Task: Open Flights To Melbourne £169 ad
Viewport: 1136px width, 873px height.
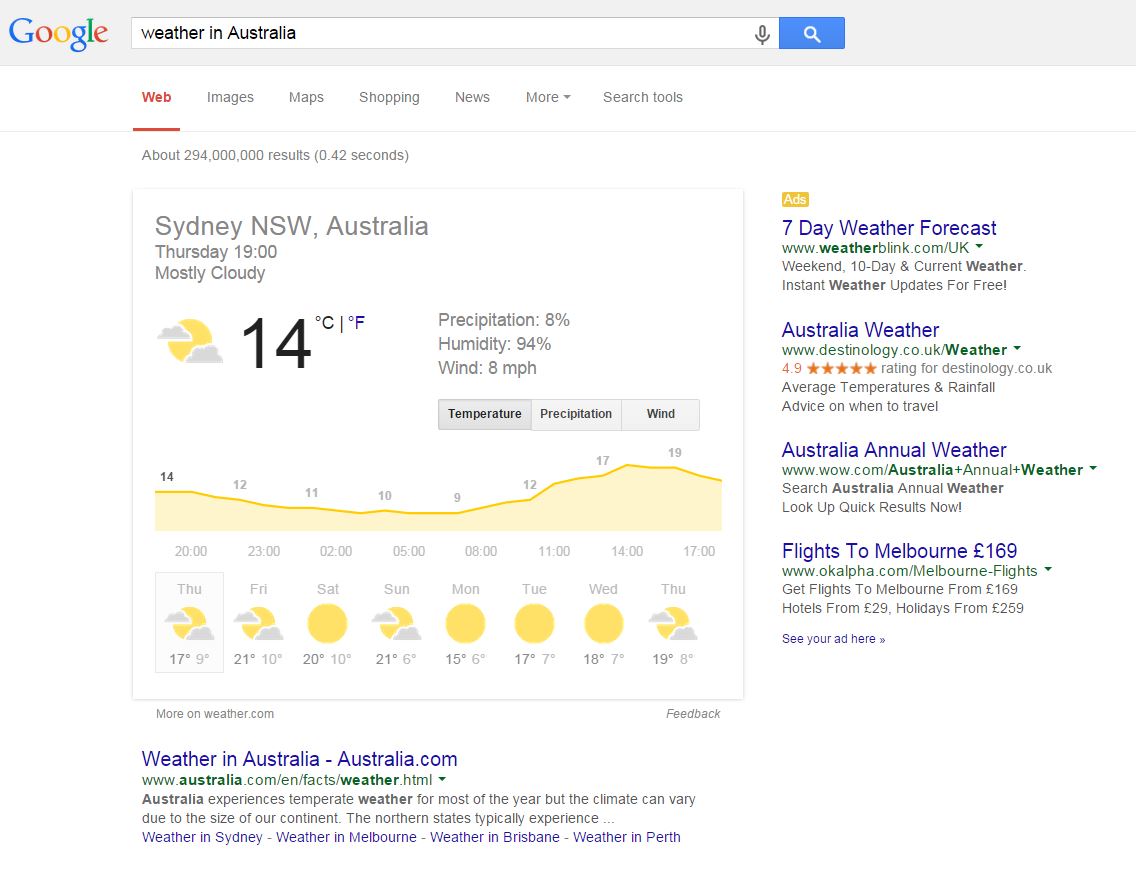Action: click(899, 551)
